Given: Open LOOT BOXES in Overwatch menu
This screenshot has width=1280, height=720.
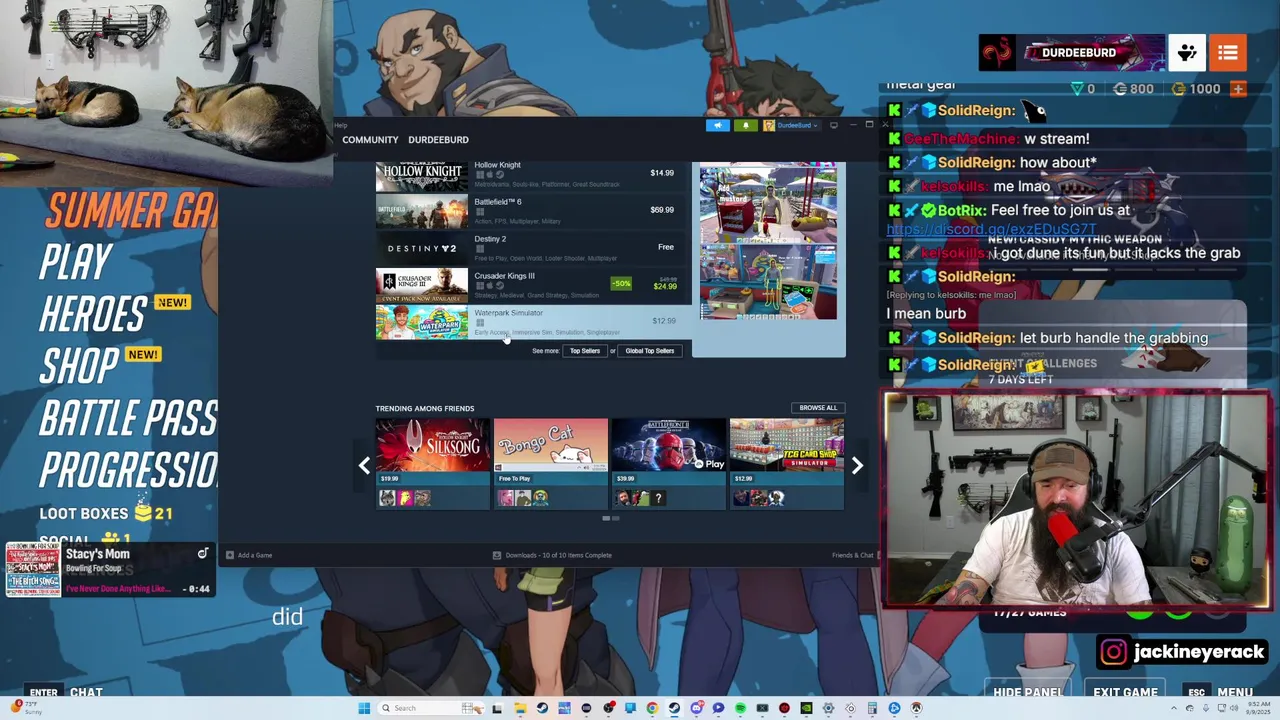Looking at the screenshot, I should 106,514.
